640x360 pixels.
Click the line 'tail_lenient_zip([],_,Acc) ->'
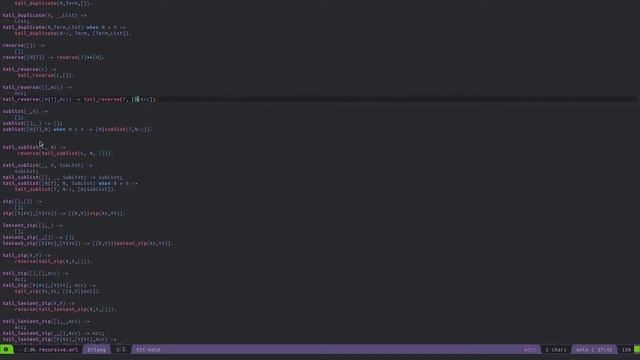click(x=46, y=321)
